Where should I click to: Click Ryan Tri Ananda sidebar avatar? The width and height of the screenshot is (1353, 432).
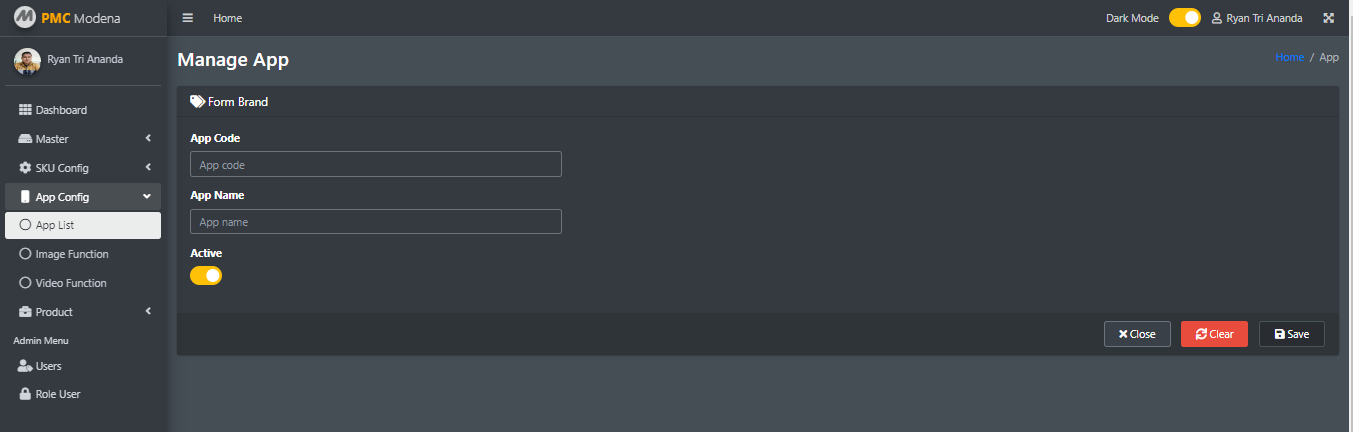(27, 61)
